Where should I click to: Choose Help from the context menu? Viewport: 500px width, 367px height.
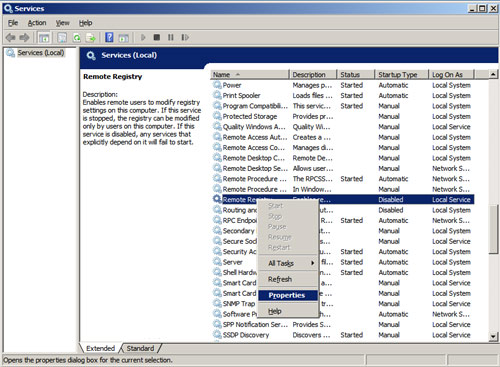click(288, 311)
